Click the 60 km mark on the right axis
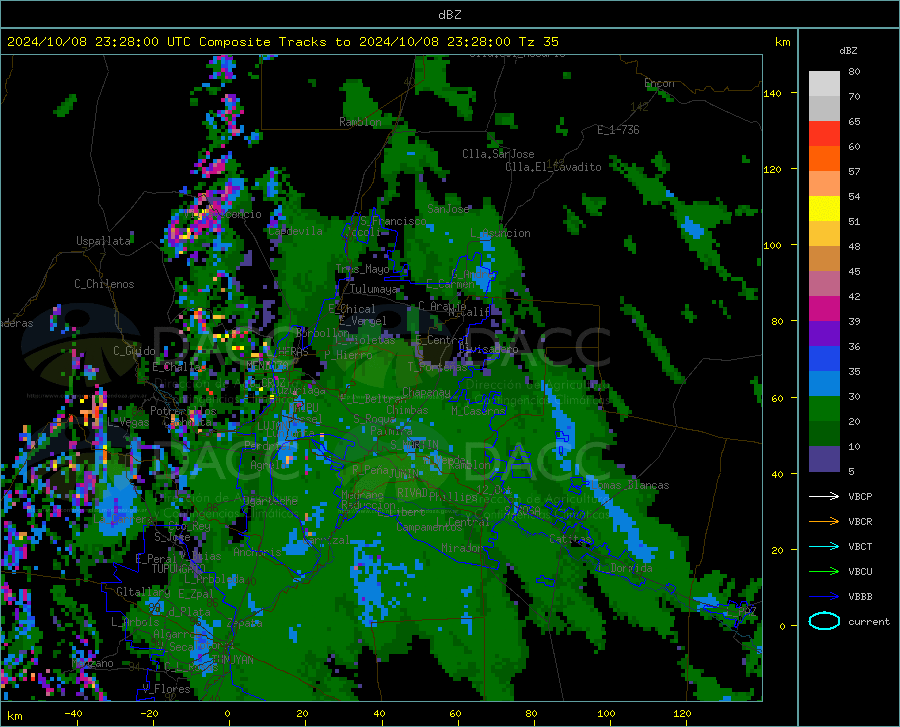900x727 pixels. 777,398
